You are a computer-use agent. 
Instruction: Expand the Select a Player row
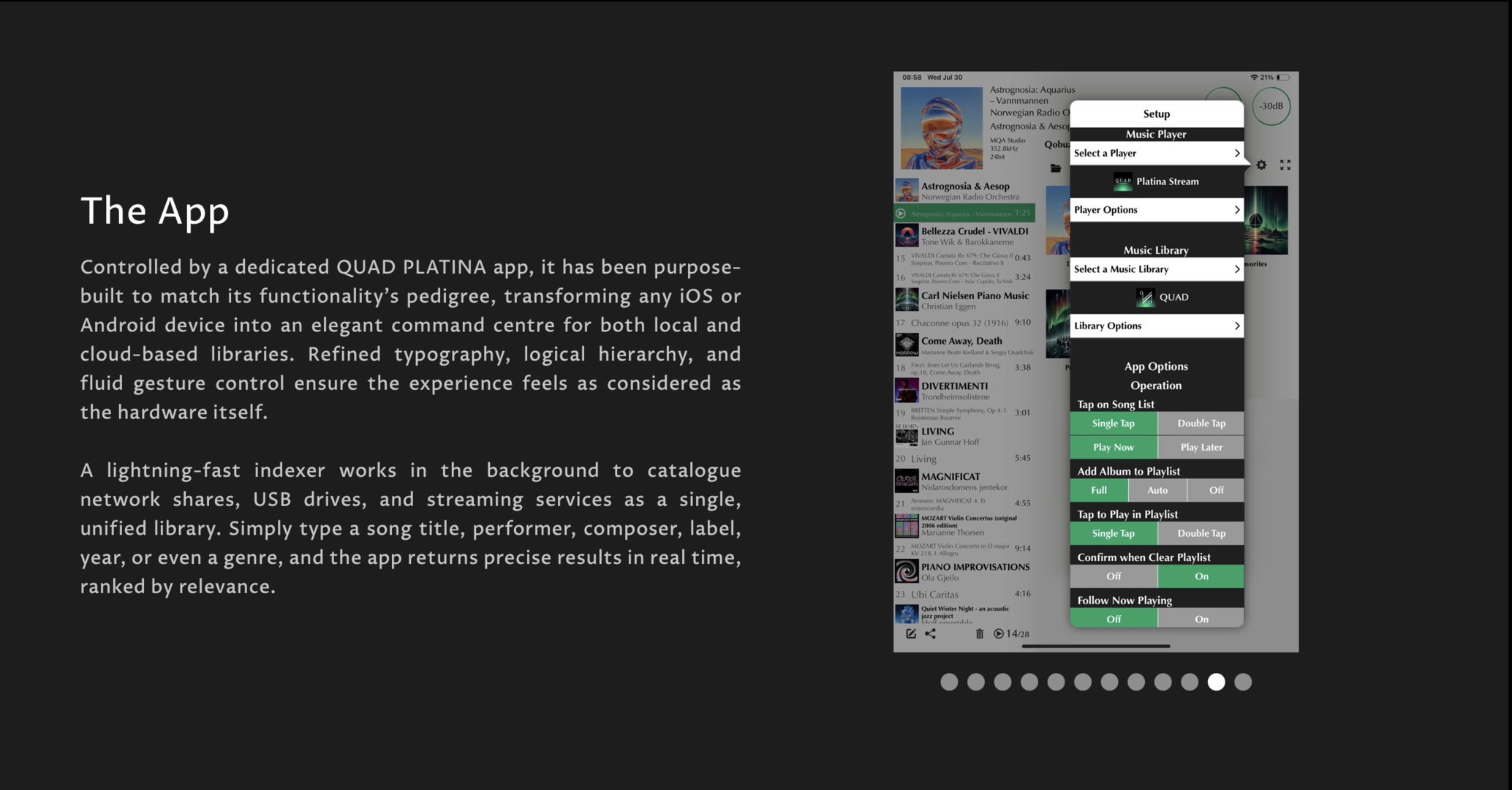1156,153
